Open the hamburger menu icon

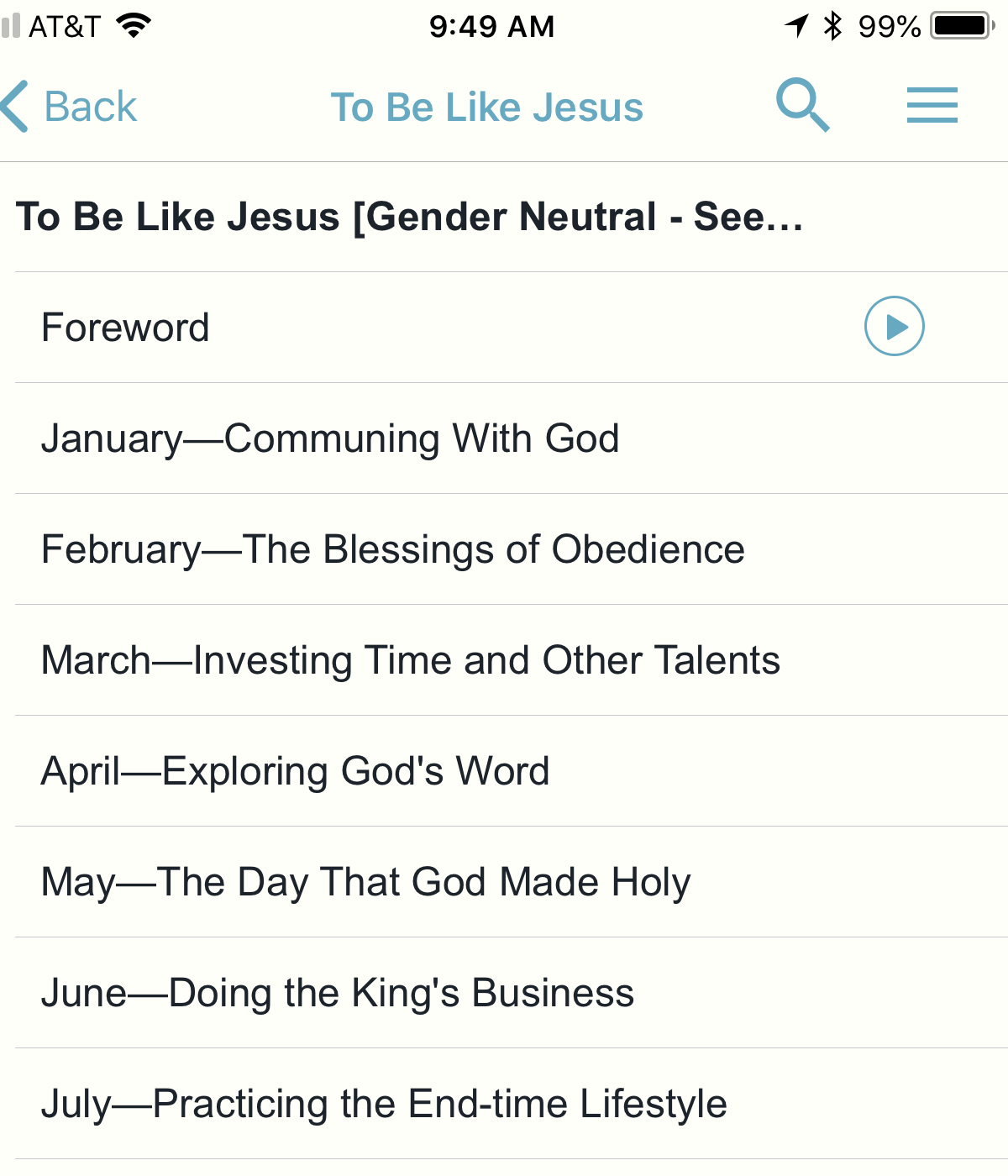932,105
